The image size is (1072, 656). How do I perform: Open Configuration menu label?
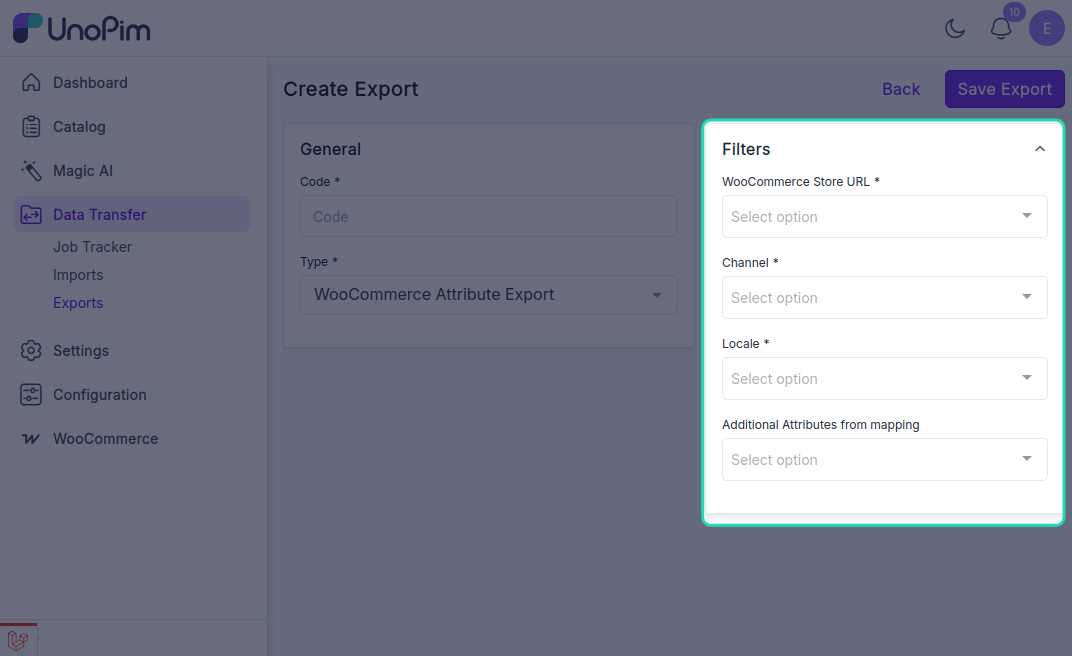pyautogui.click(x=100, y=395)
